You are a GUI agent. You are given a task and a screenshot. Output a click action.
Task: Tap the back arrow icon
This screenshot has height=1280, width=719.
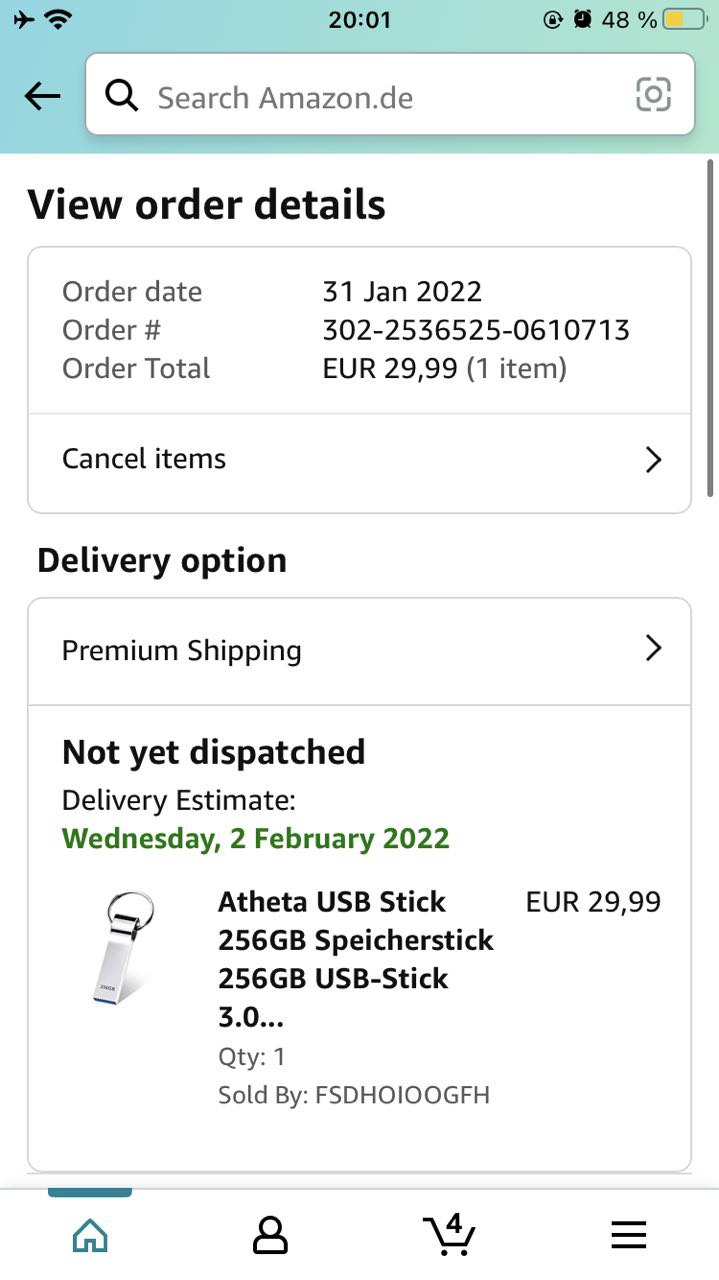43,96
